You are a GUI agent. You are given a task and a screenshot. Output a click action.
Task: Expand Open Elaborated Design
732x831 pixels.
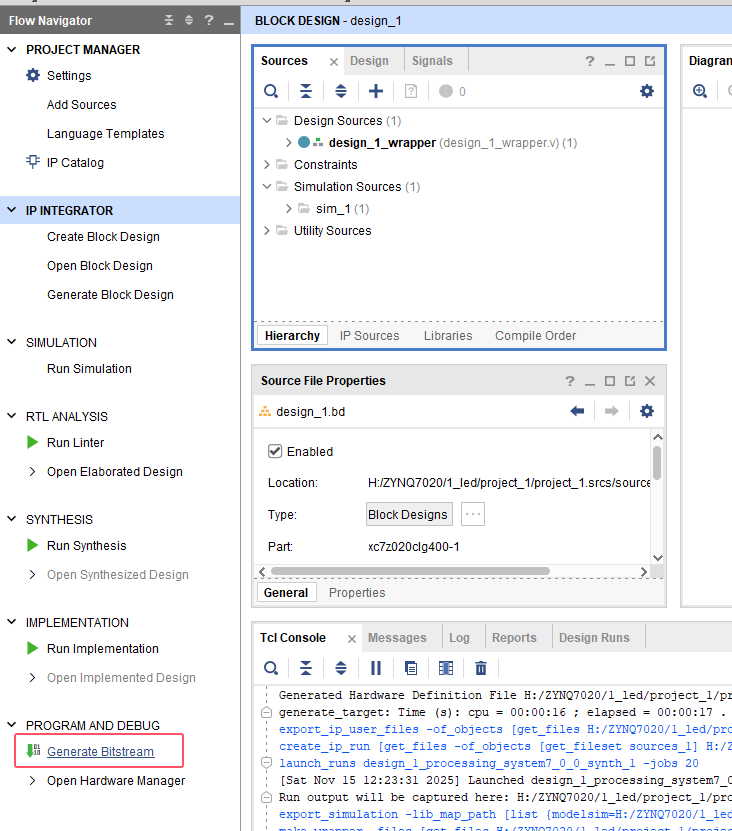(33, 472)
